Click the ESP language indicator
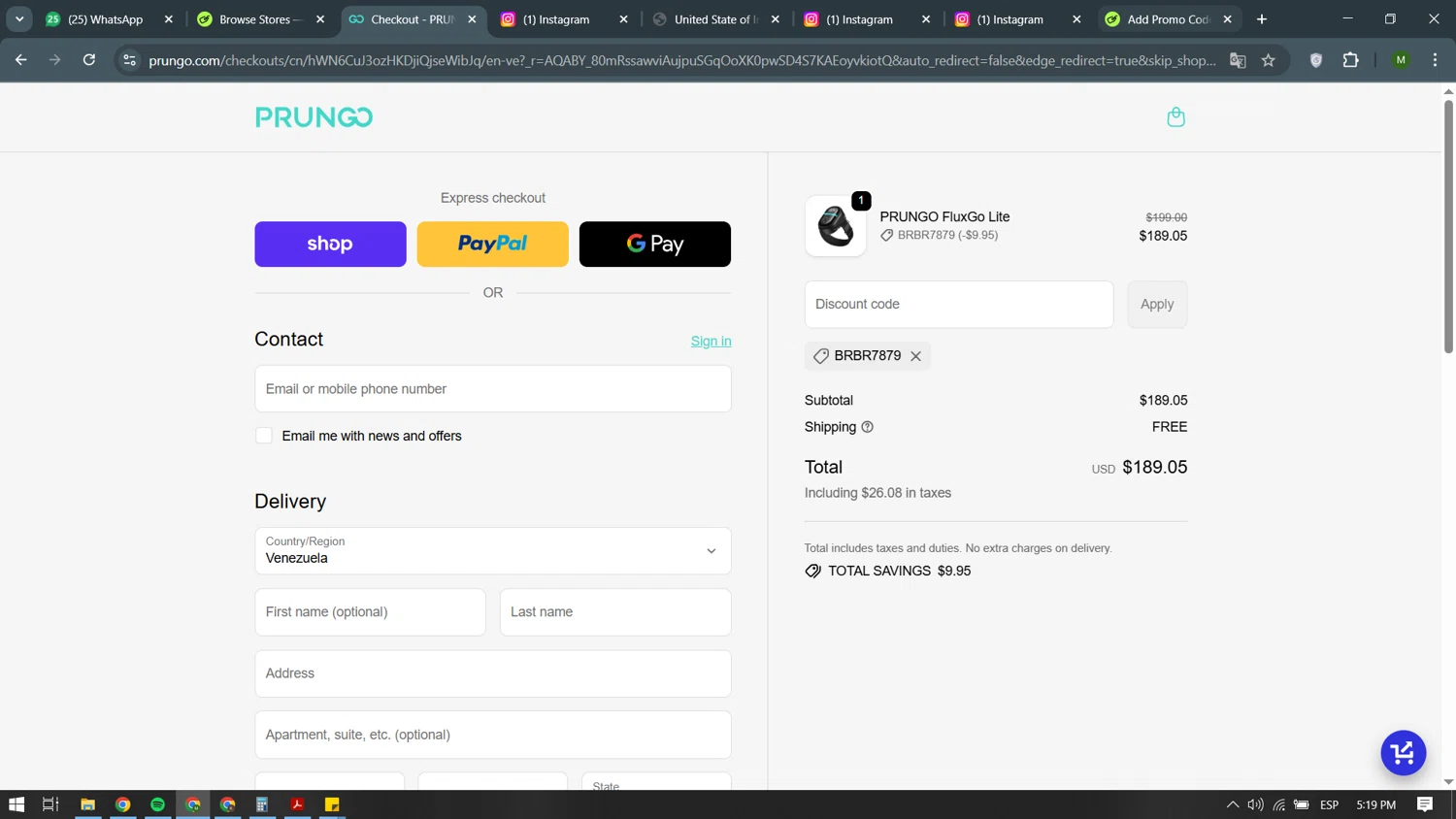Viewport: 1456px width, 819px height. (x=1329, y=804)
